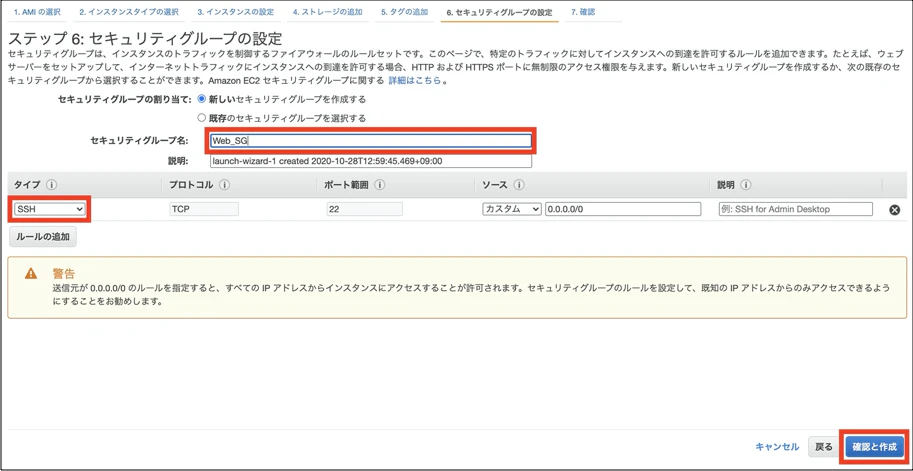This screenshot has height=471, width=913.
Task: Select 既存のセキュリティグループを選択する radio button
Action: point(202,118)
